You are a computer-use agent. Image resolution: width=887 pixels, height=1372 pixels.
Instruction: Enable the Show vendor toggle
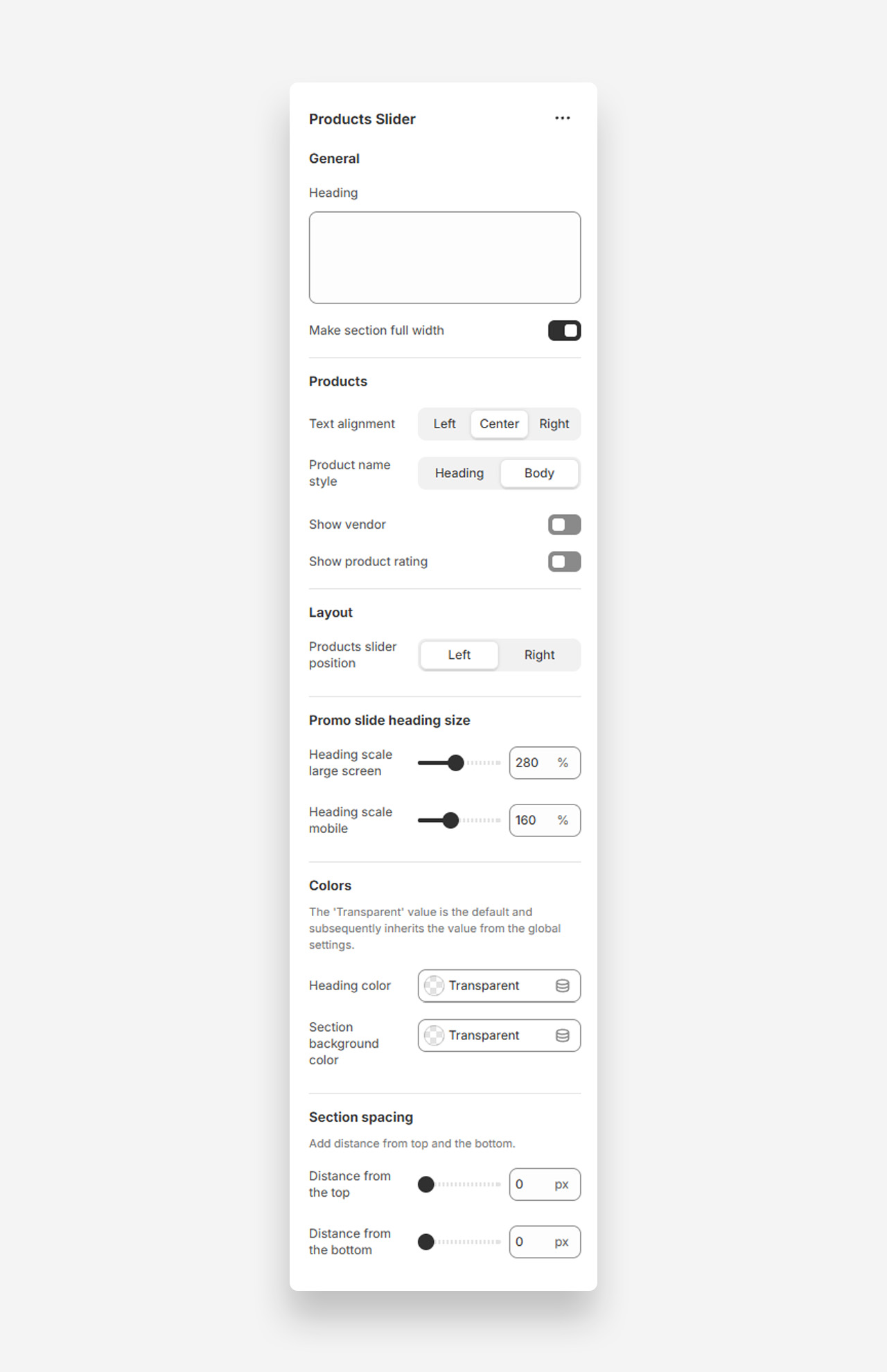point(564,525)
